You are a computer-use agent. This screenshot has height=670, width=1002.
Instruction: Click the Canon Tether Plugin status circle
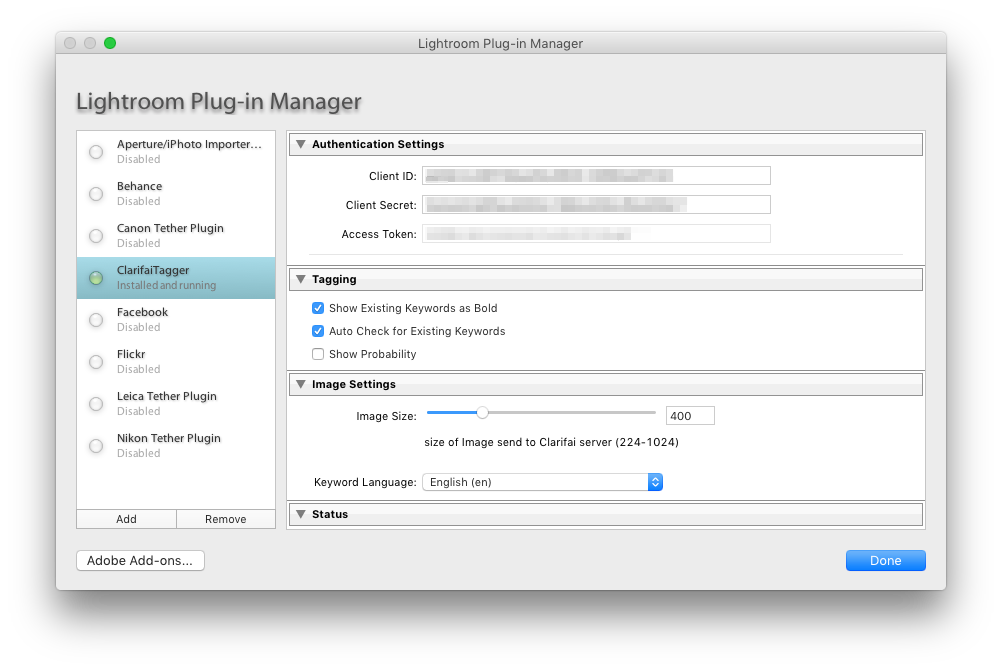coord(96,236)
